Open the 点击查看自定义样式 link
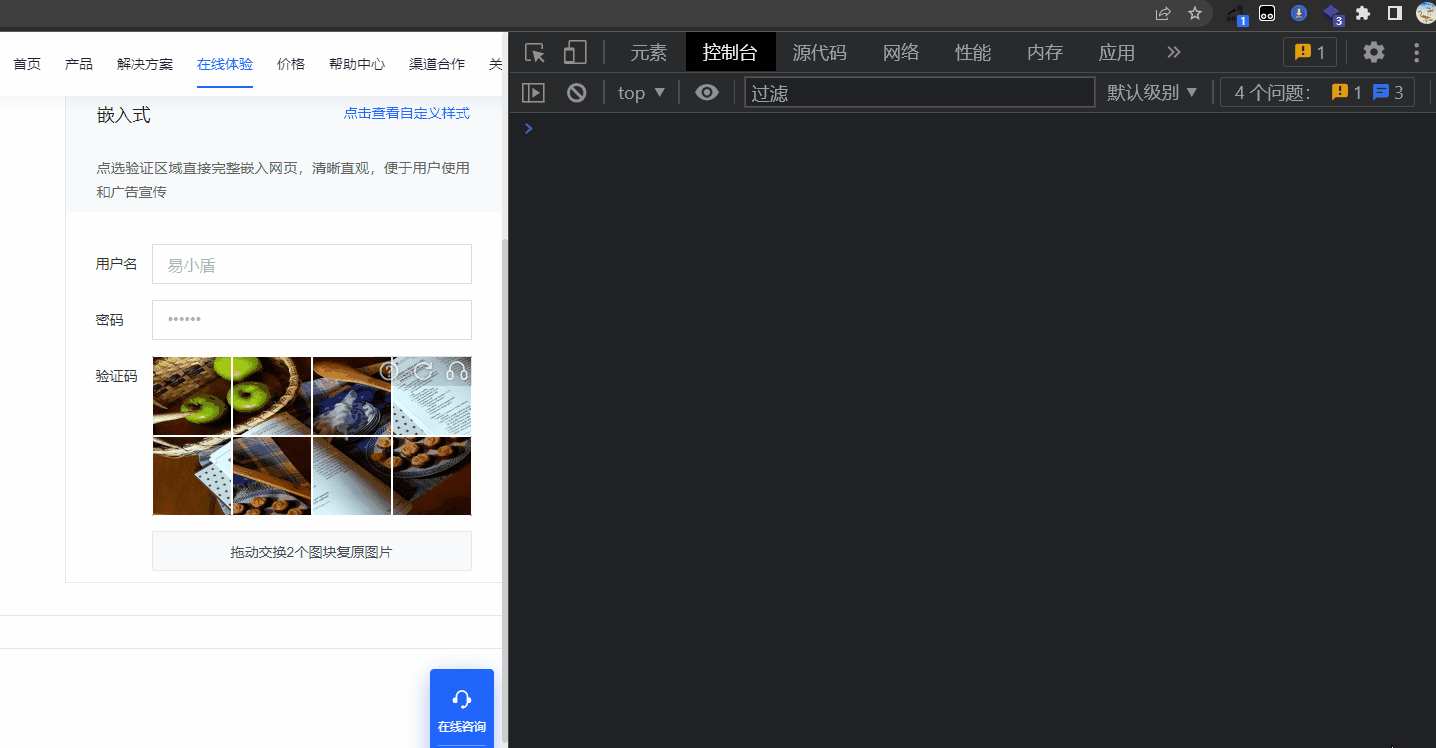Image resolution: width=1436 pixels, height=748 pixels. click(406, 114)
